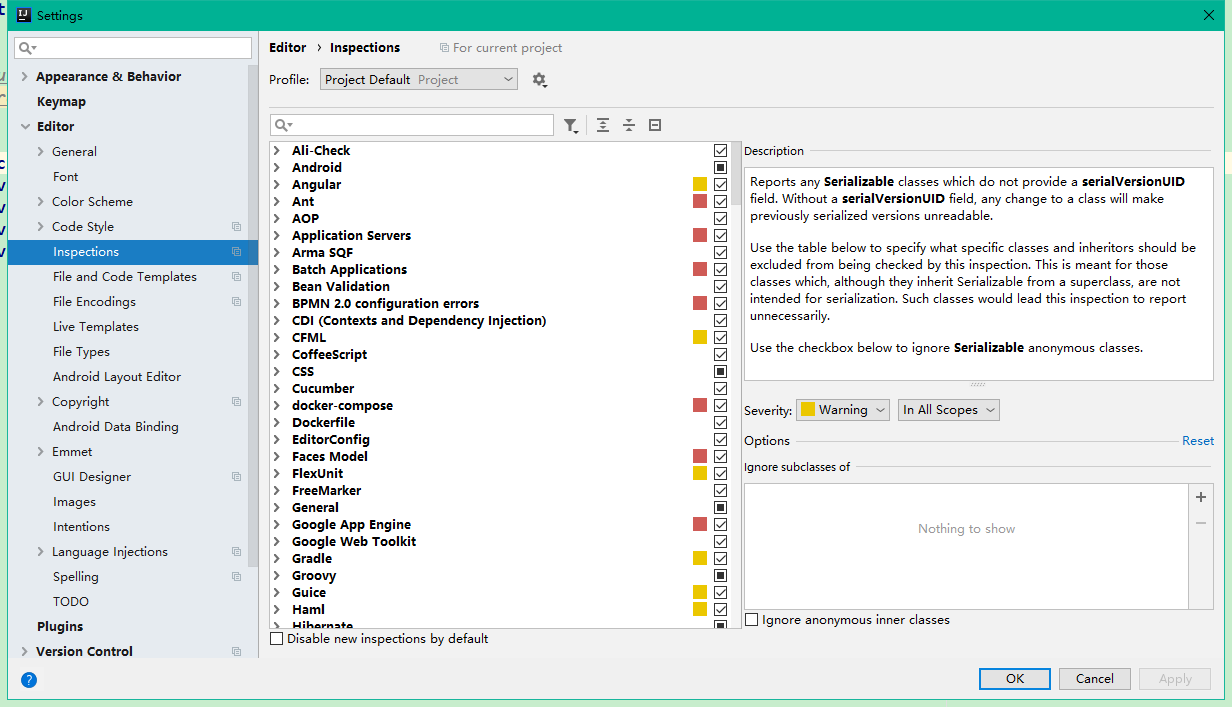The width and height of the screenshot is (1232, 707).
Task: Click the red severity swatch for Ant
Action: click(x=700, y=202)
